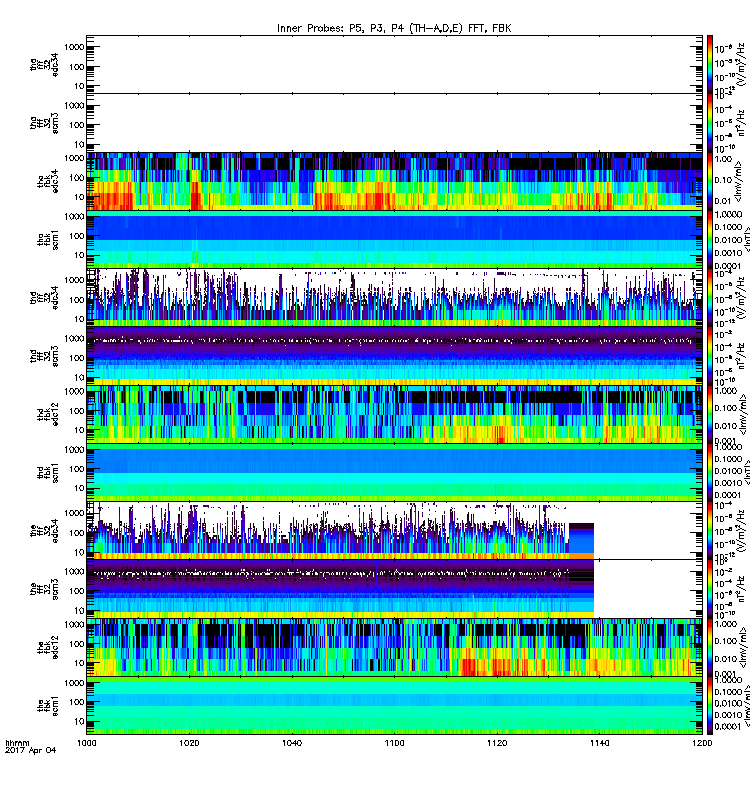Click the color bar beside the top tha fff edc34 panel
The image size is (750, 800).
point(710,64)
